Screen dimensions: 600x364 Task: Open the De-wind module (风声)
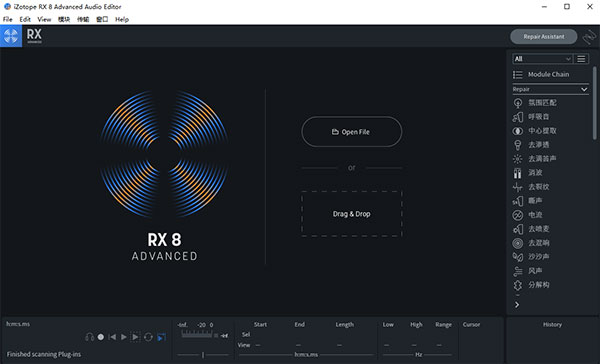[x=528, y=271]
